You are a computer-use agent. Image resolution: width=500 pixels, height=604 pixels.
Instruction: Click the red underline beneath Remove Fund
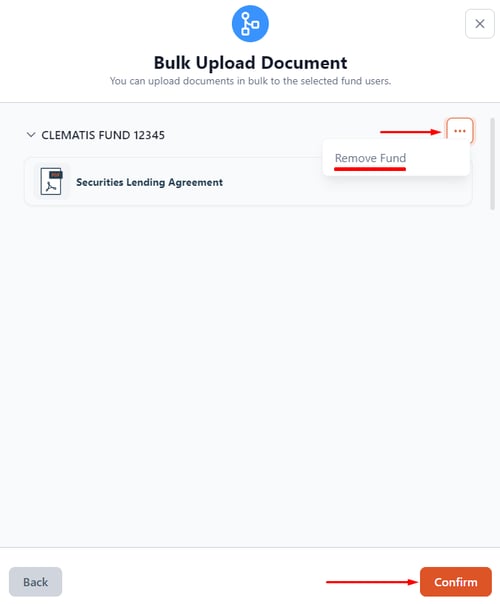point(370,169)
